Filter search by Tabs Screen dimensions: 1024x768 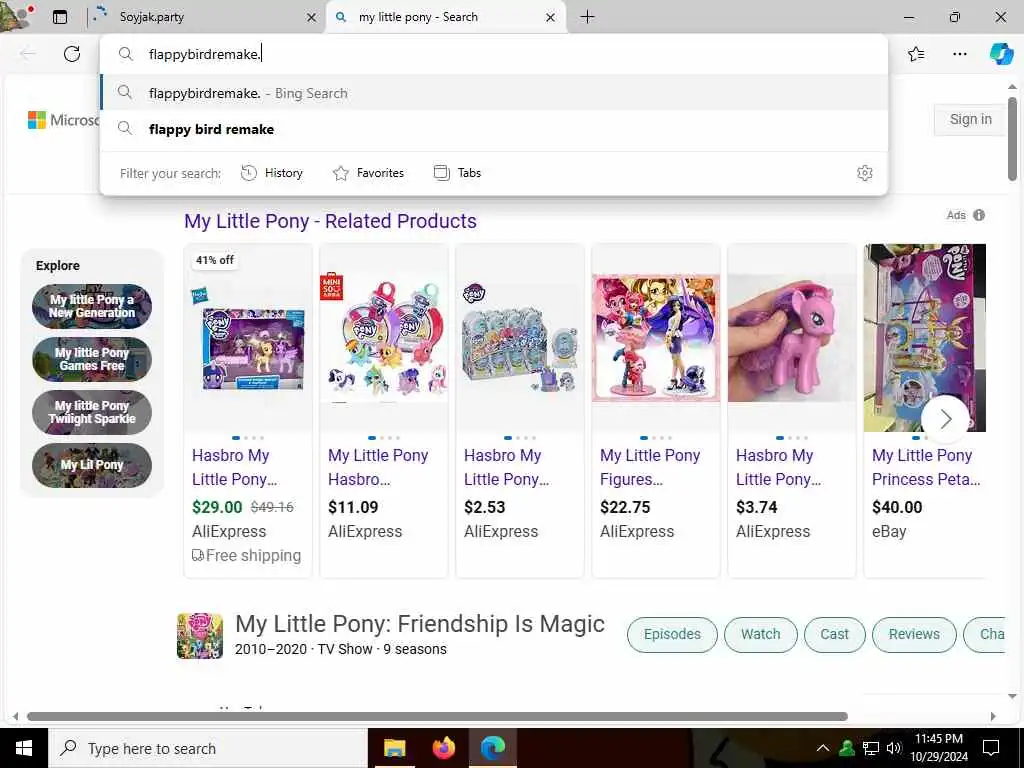[457, 173]
